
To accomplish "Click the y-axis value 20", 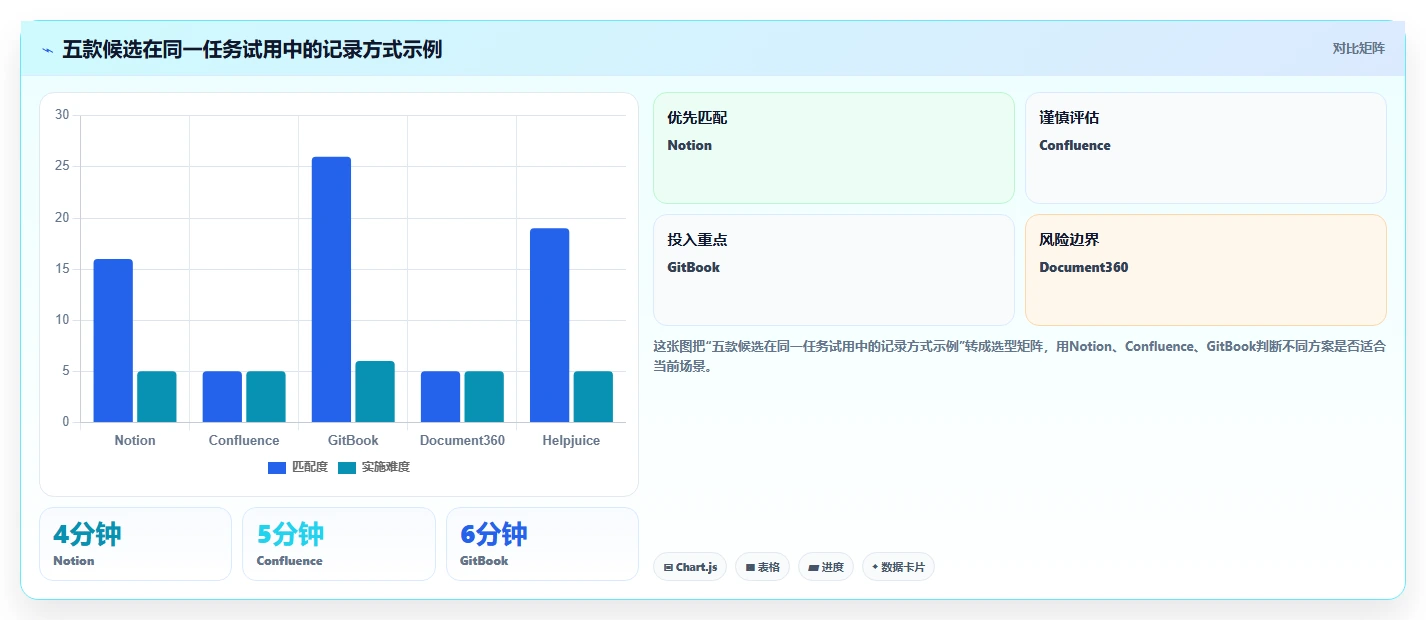I will 62,217.
